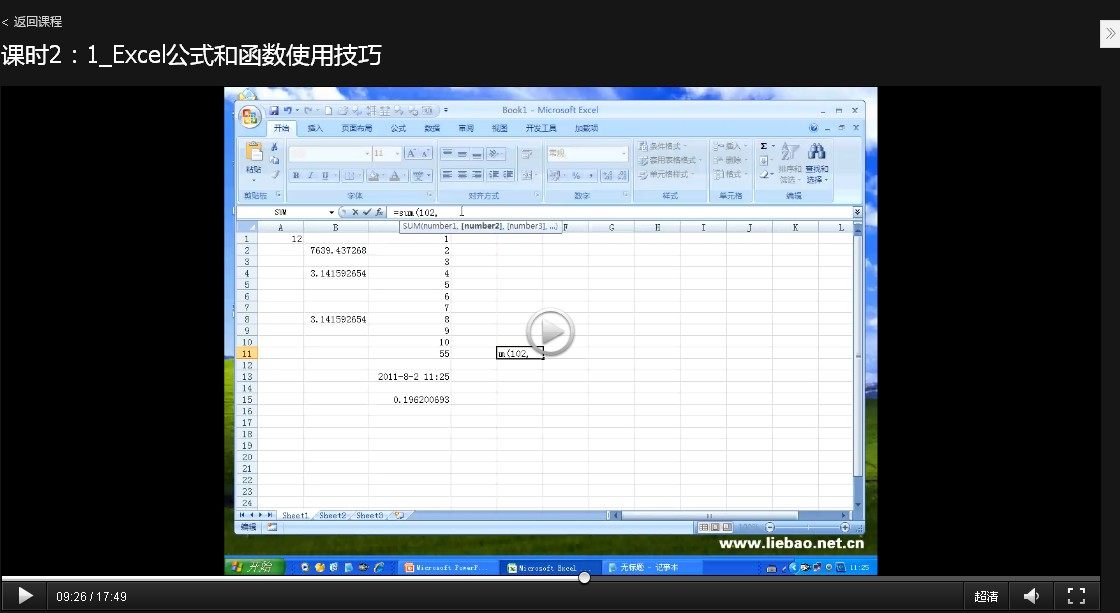Select the Sheet2 worksheet tab
The image size is (1120, 613).
[x=332, y=515]
